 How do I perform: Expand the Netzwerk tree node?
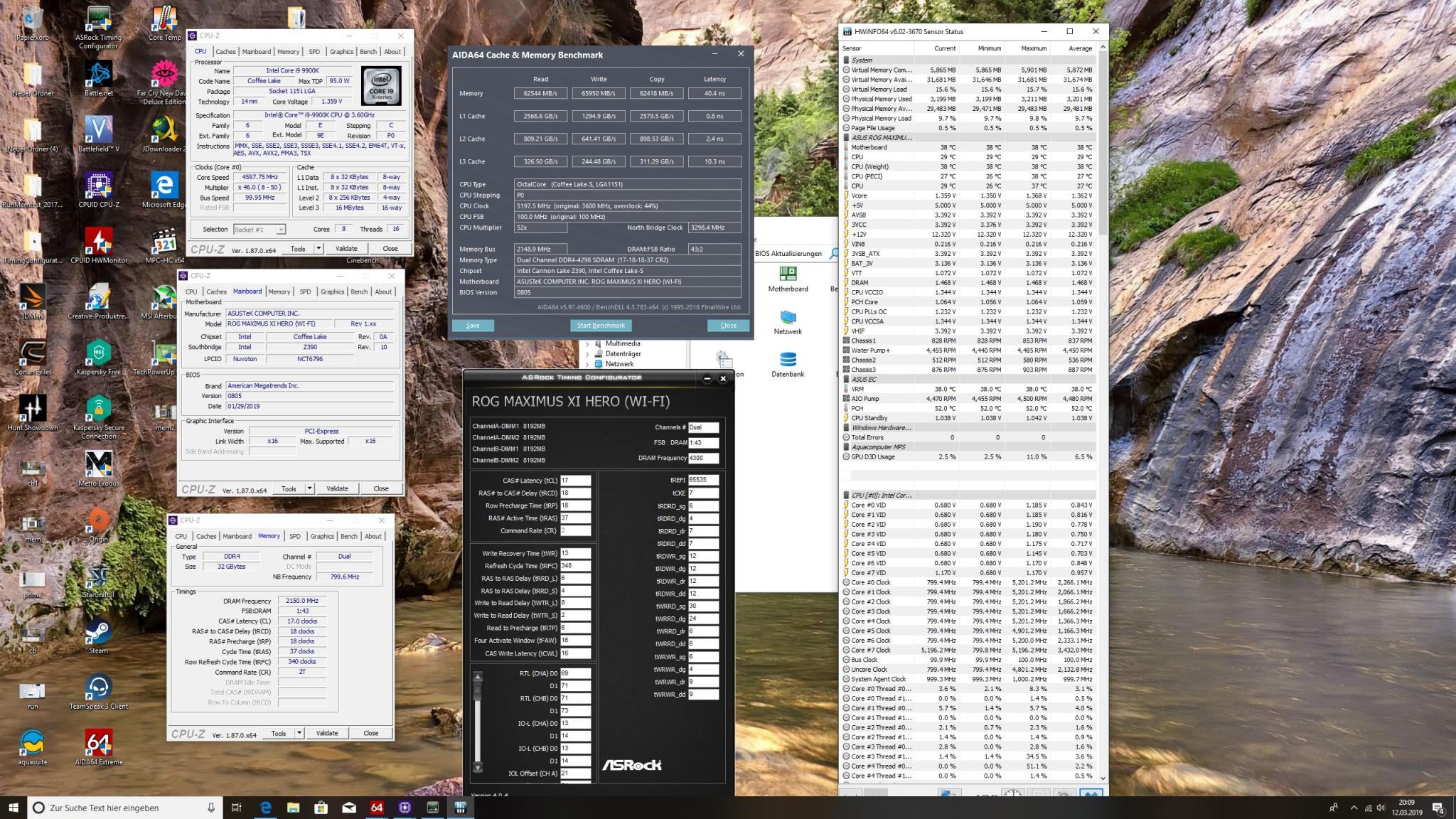coord(587,363)
